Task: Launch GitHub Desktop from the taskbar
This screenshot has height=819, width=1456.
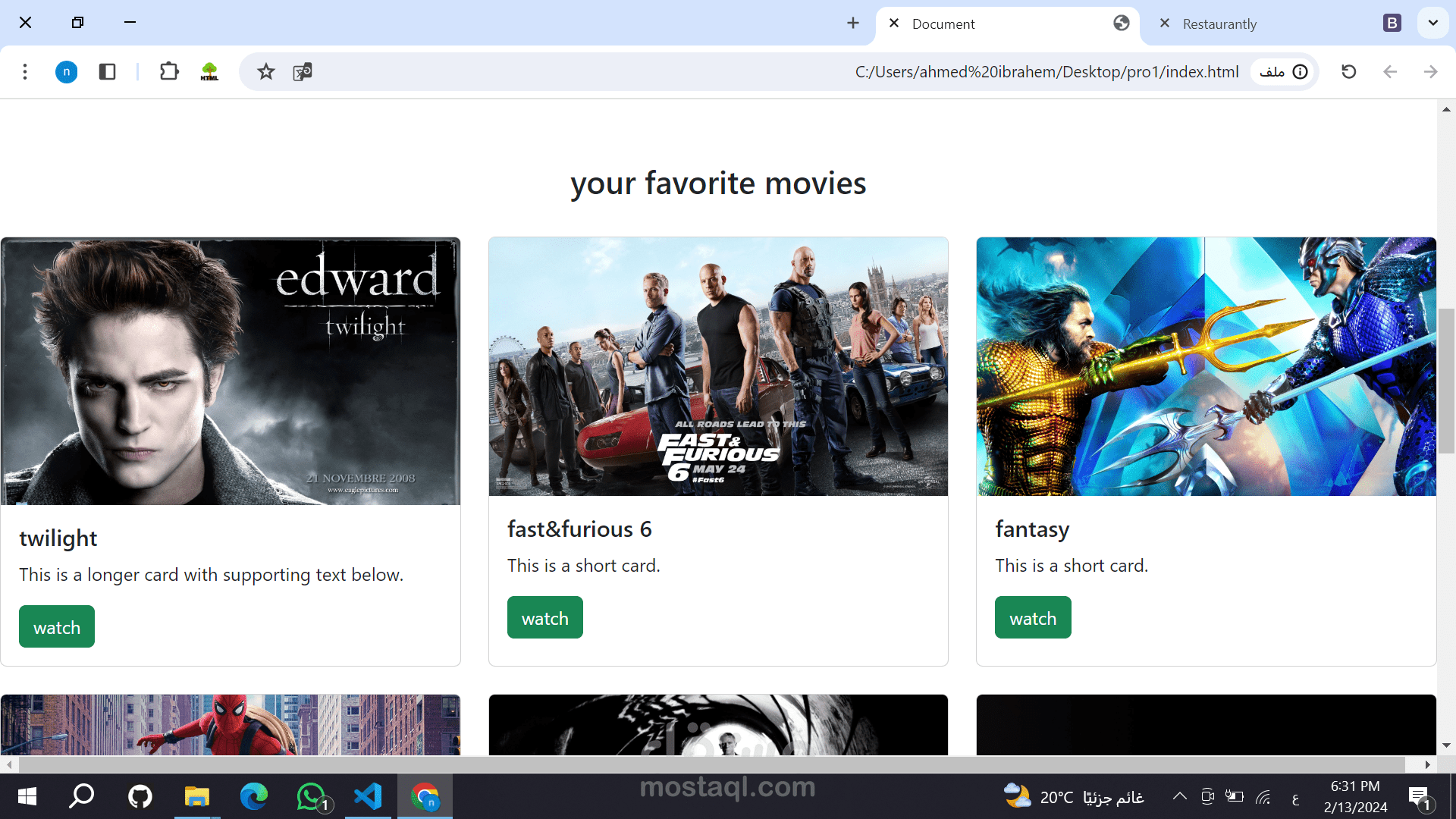Action: point(140,796)
